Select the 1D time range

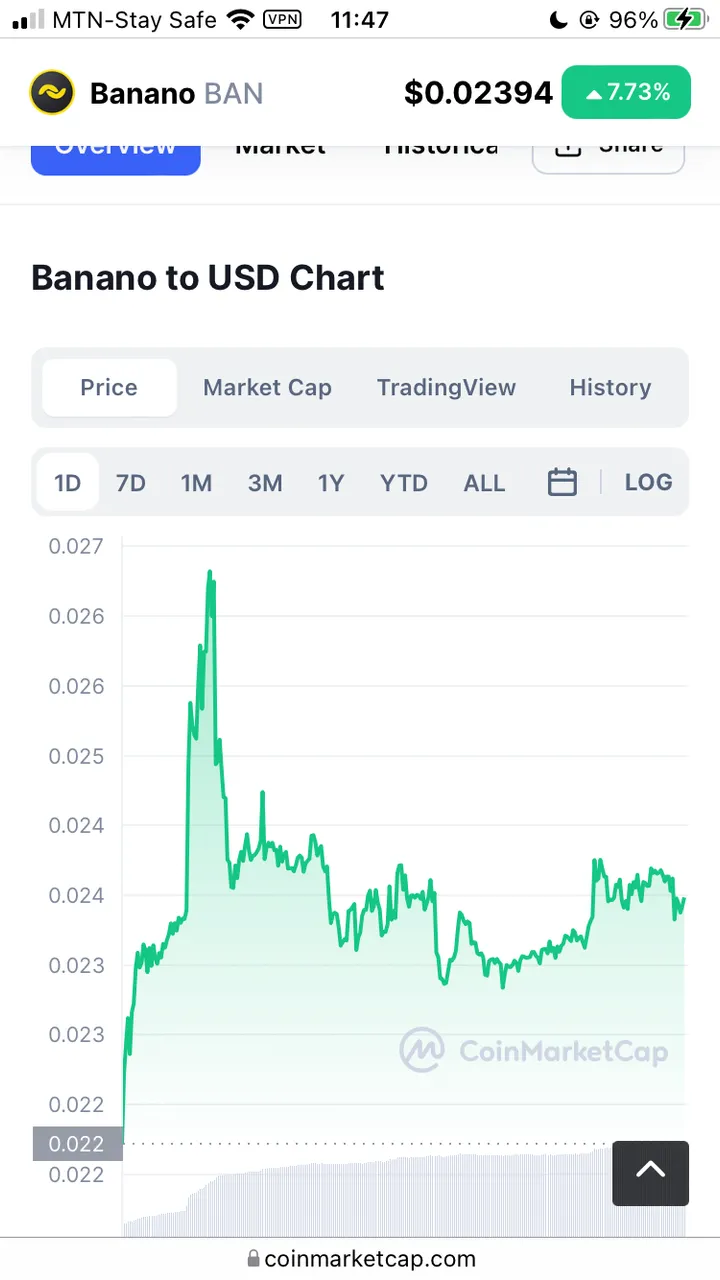67,483
